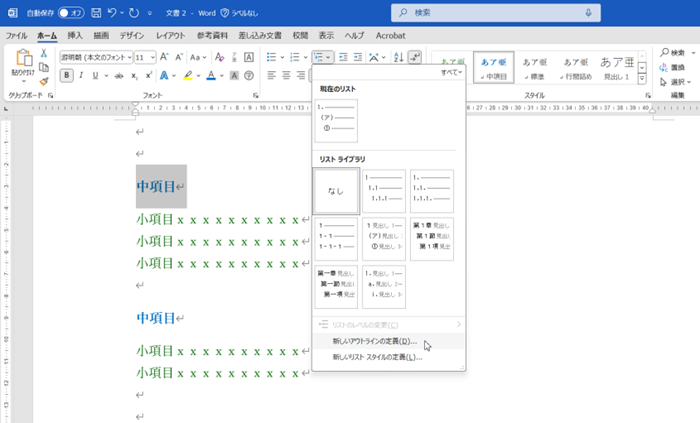Image resolution: width=700 pixels, height=423 pixels.
Task: Click the Format Painter brush icon
Action: pyautogui.click(x=44, y=82)
